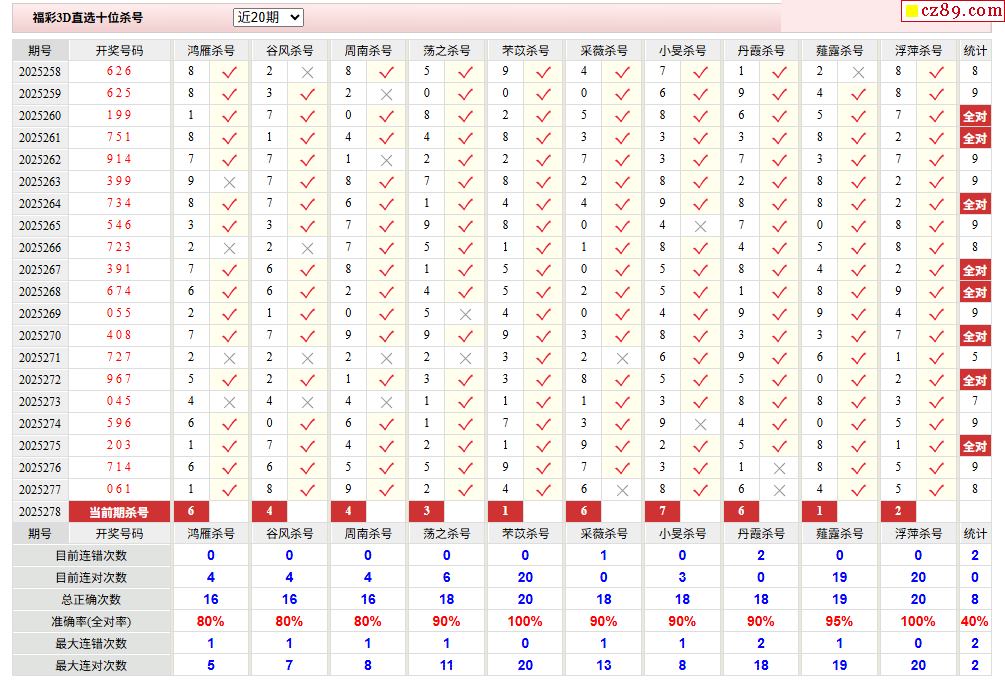Viewport: 1005px width, 686px height.
Task: Click 总正确次数 row label
Action: point(91,600)
